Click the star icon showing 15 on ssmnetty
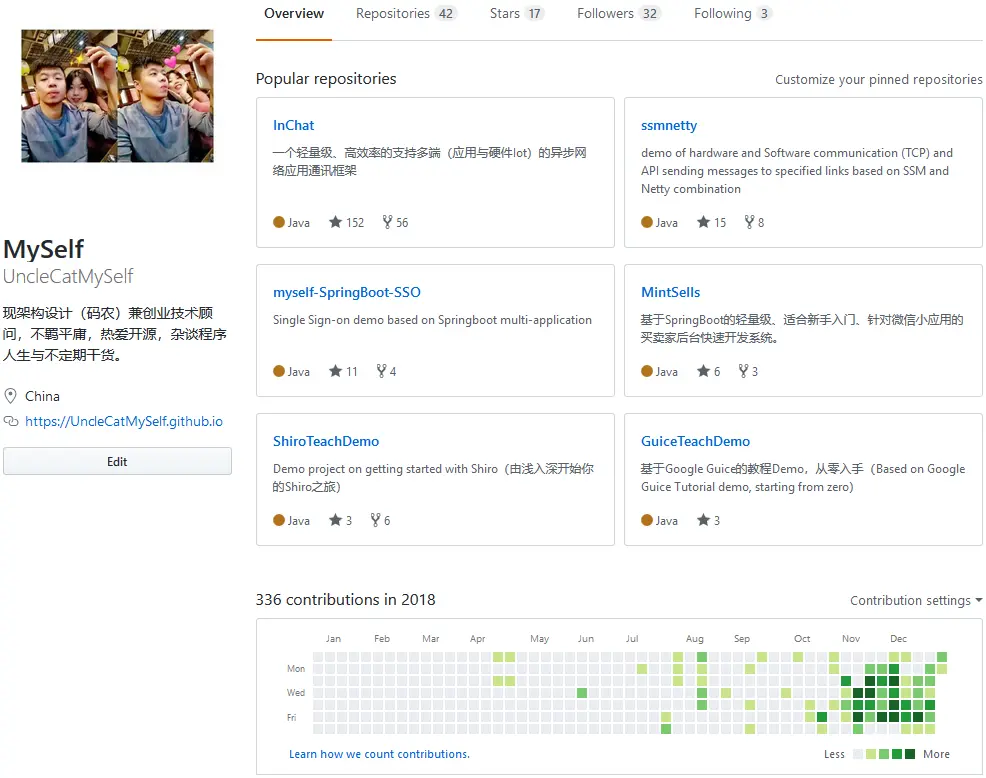This screenshot has height=778, width=986. pyautogui.click(x=703, y=222)
